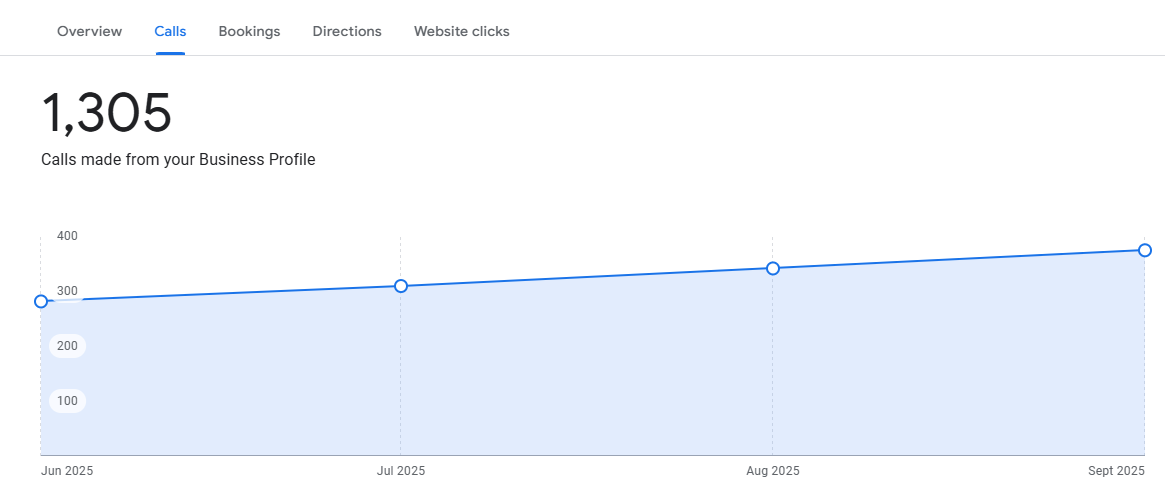Select the Calls tab

pos(170,31)
